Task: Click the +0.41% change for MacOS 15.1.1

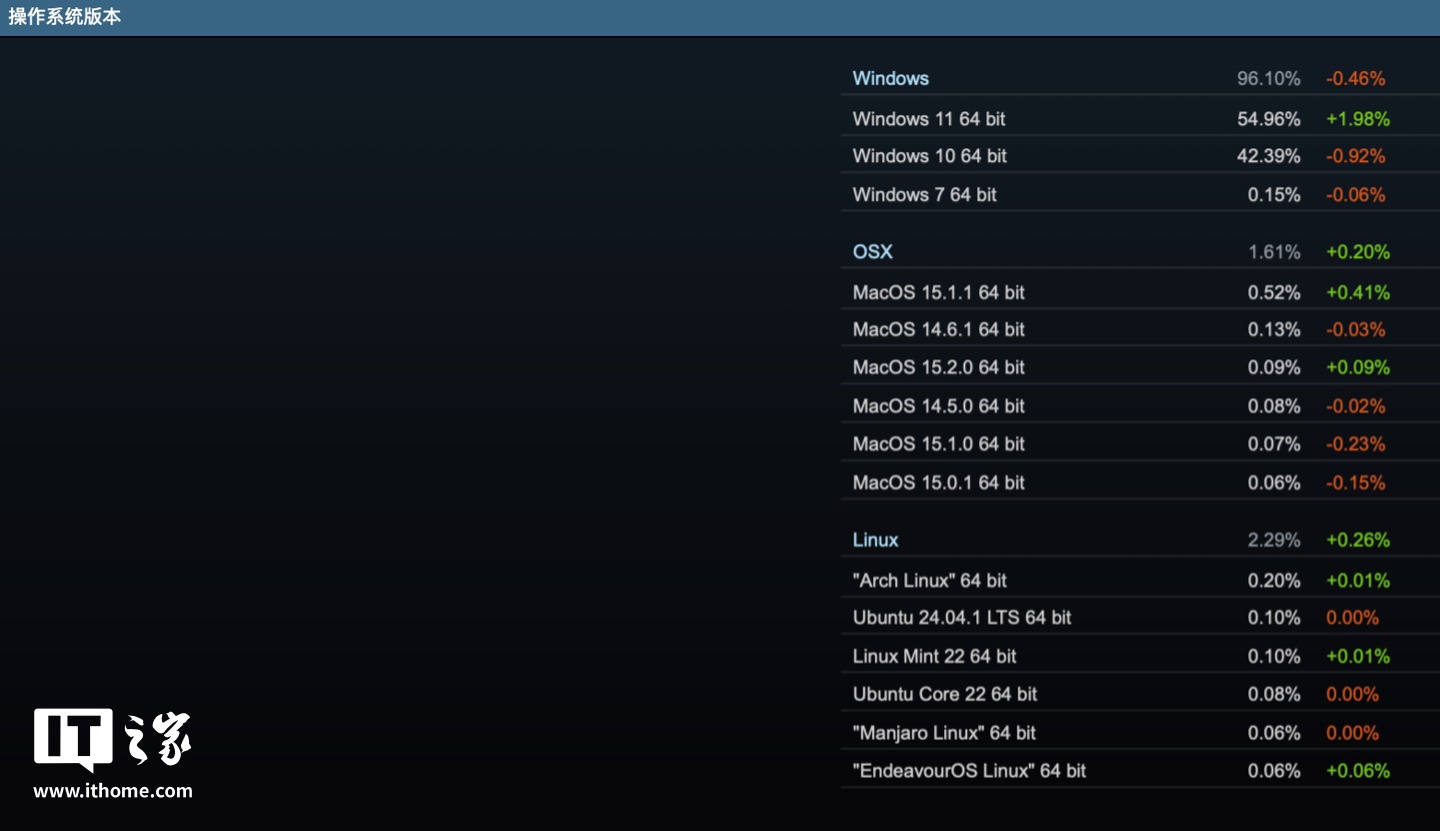Action: pos(1358,293)
